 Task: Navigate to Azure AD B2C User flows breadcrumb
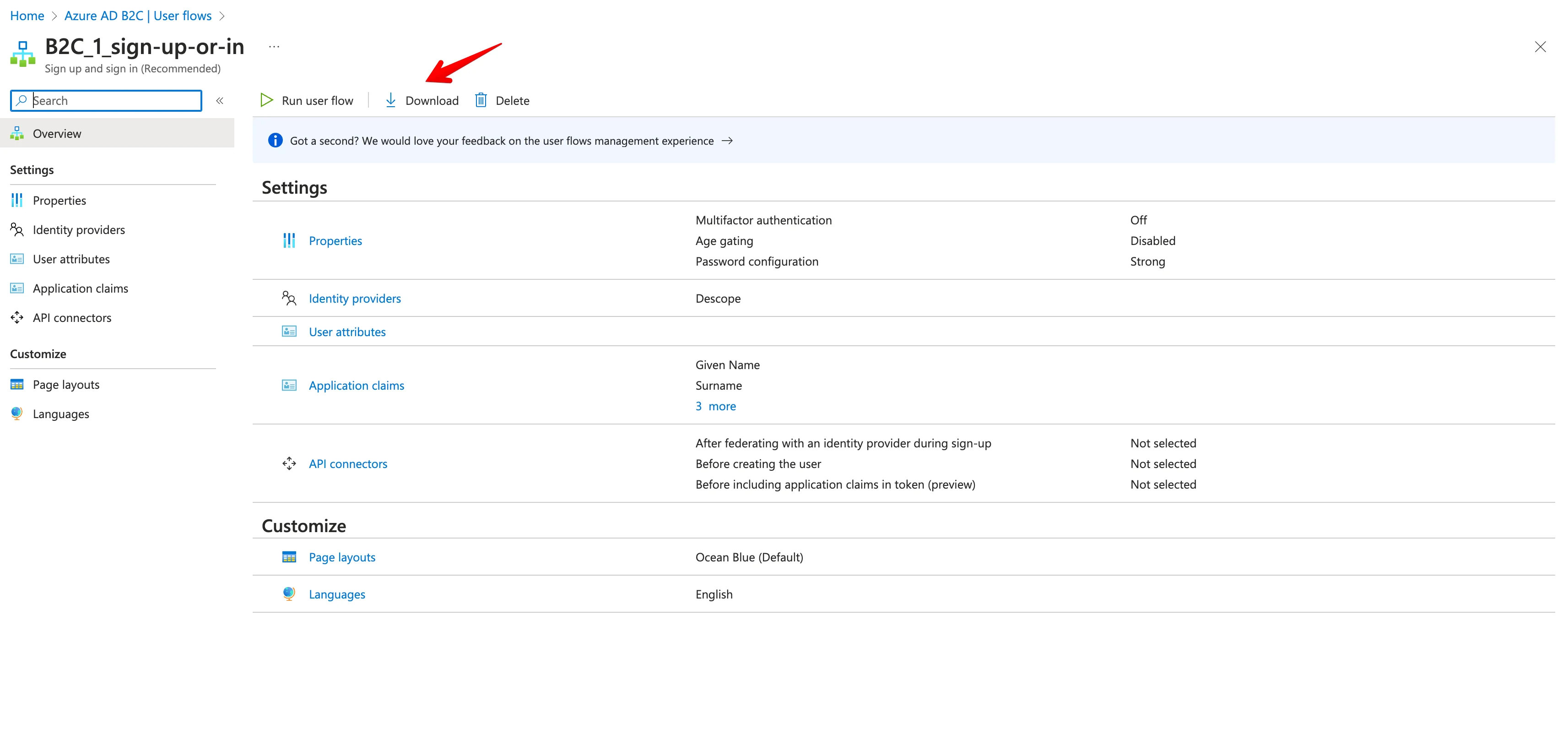tap(138, 15)
